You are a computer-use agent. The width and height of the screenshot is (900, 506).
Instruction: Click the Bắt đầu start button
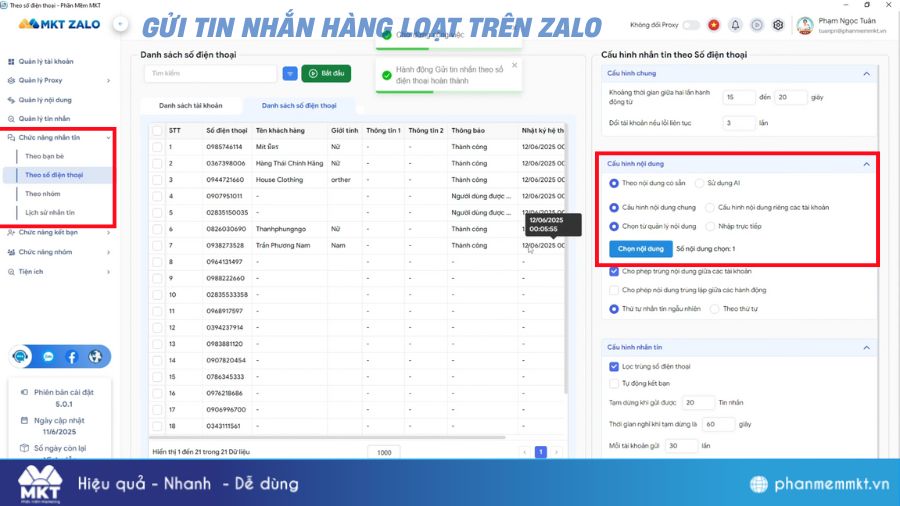click(x=326, y=73)
